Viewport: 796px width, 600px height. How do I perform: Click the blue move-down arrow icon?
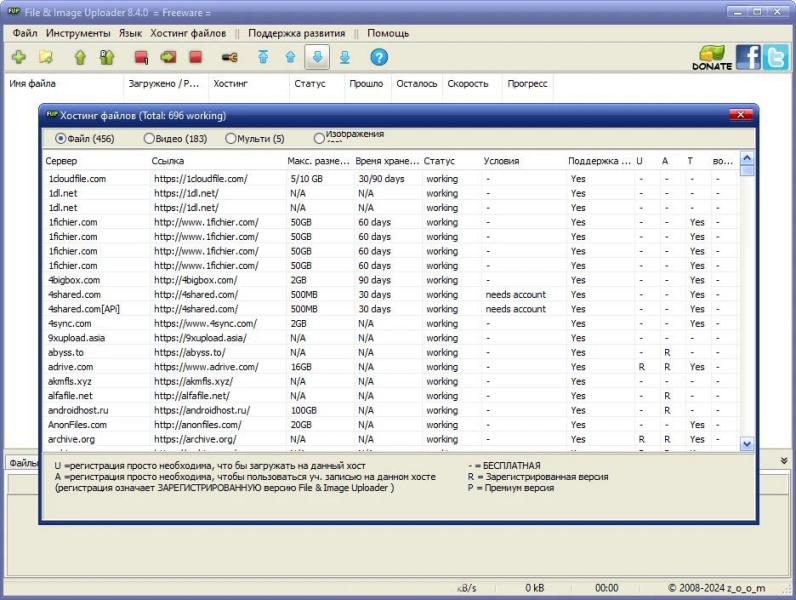click(317, 57)
